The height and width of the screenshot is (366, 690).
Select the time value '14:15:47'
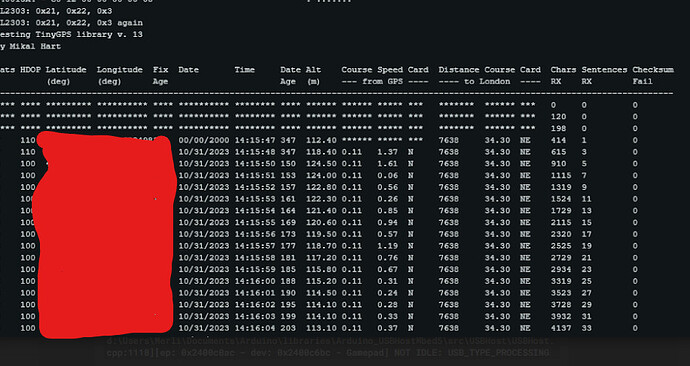tap(255, 140)
